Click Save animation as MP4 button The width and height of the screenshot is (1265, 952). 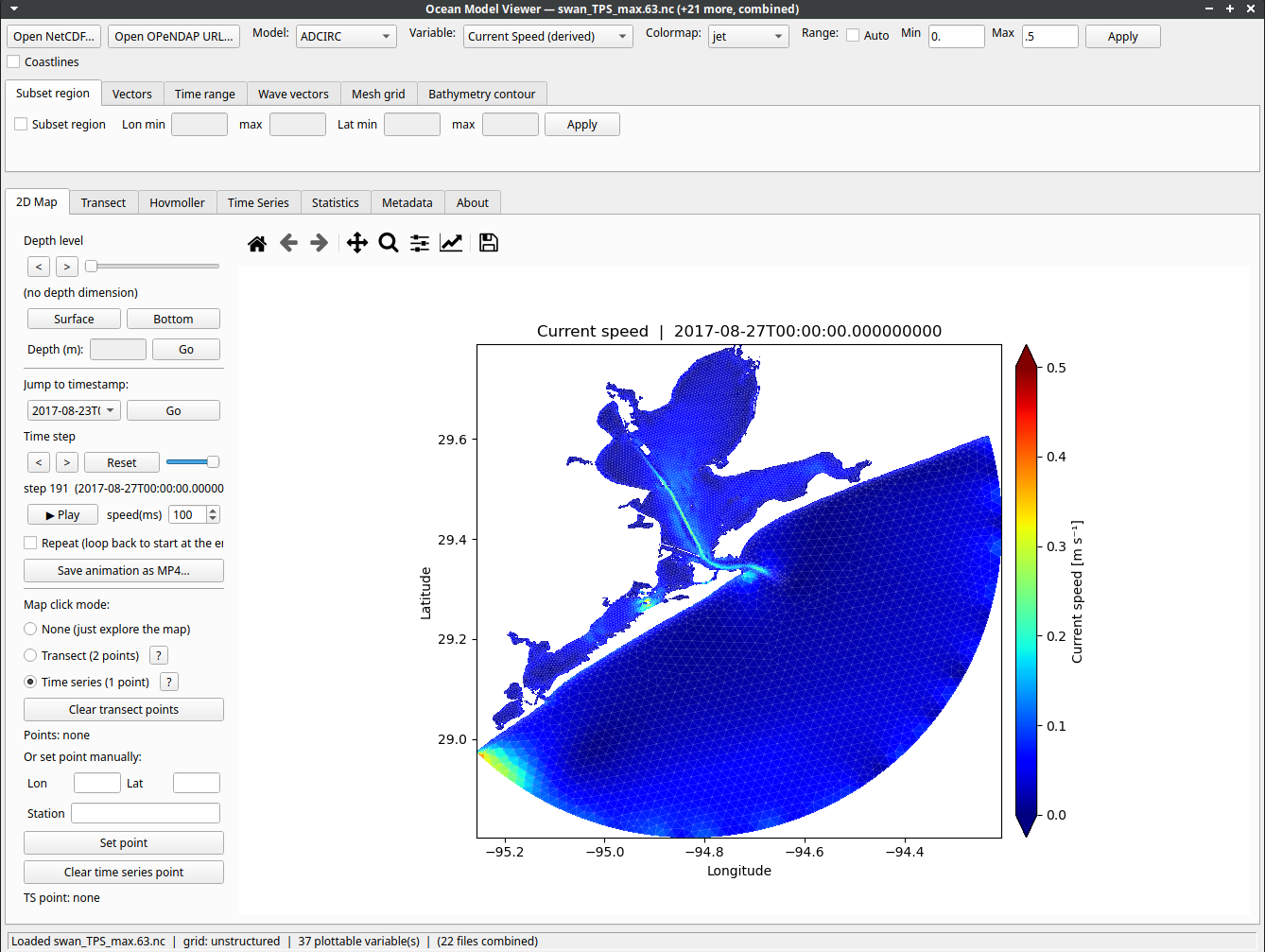click(x=124, y=570)
